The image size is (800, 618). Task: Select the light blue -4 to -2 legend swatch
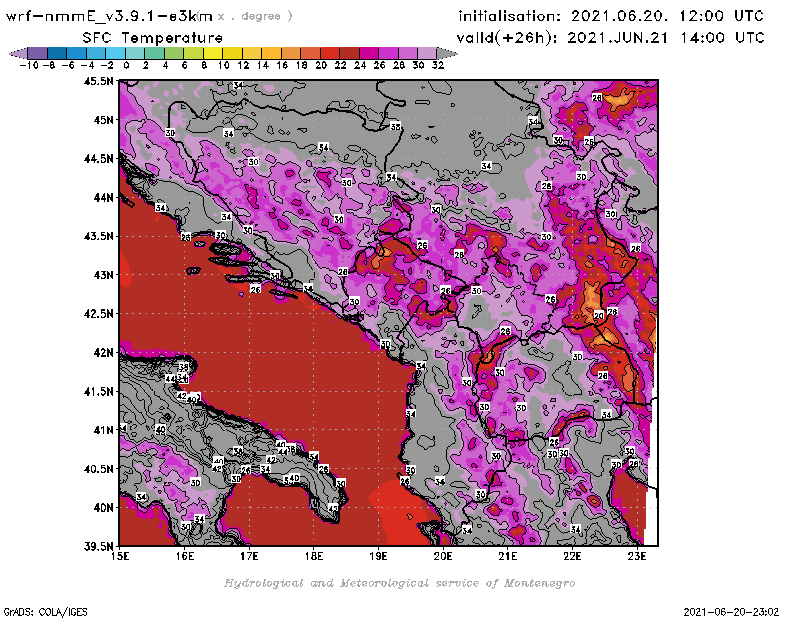pyautogui.click(x=96, y=53)
